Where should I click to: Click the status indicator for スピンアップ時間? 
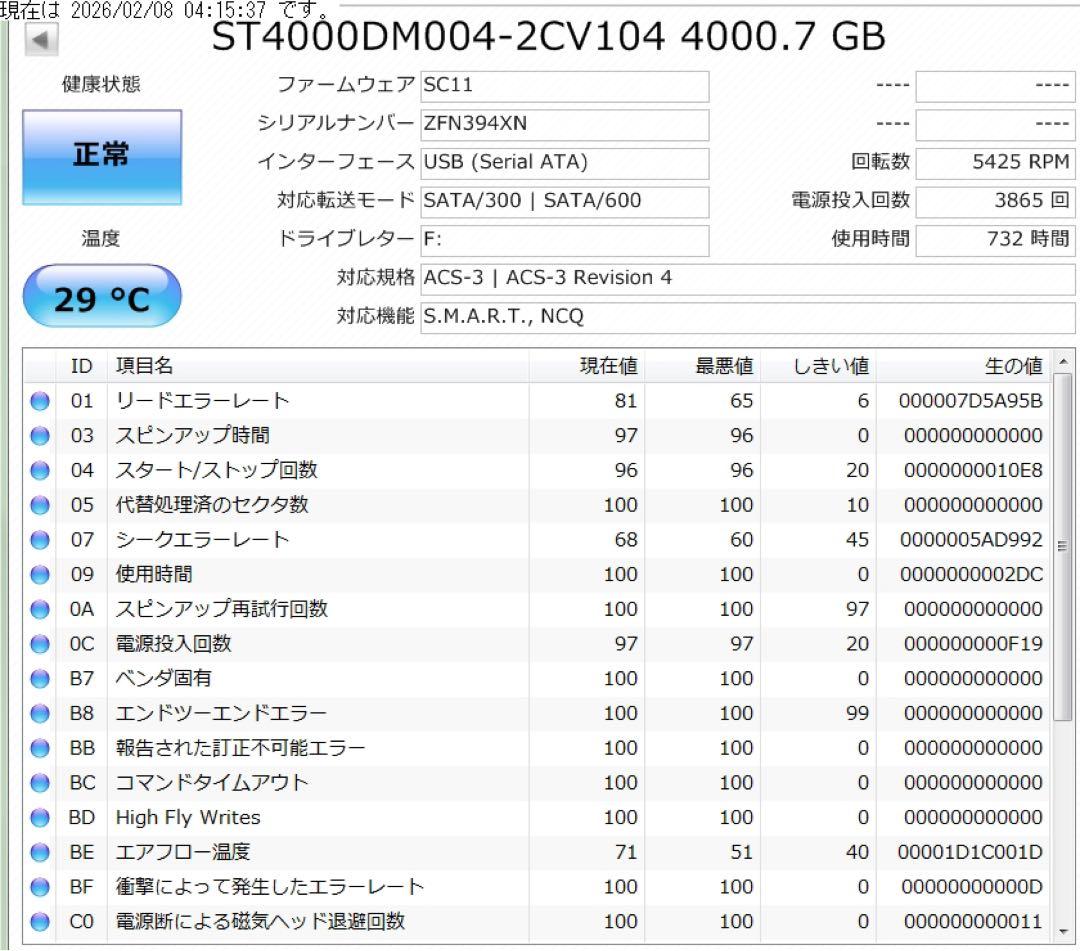pyautogui.click(x=39, y=435)
